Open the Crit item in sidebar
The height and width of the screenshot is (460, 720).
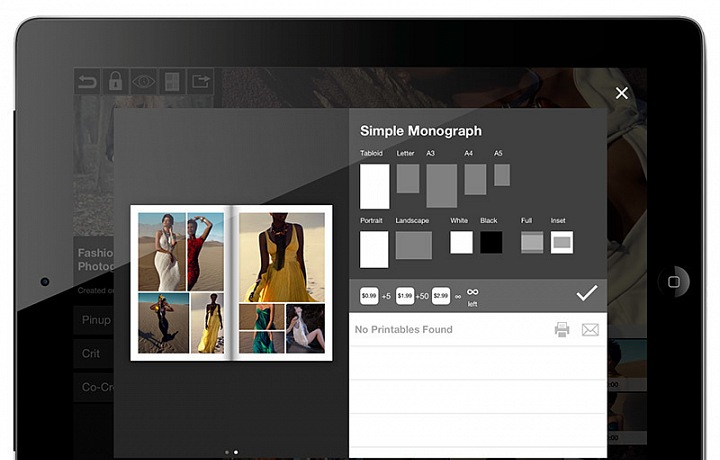tap(94, 353)
